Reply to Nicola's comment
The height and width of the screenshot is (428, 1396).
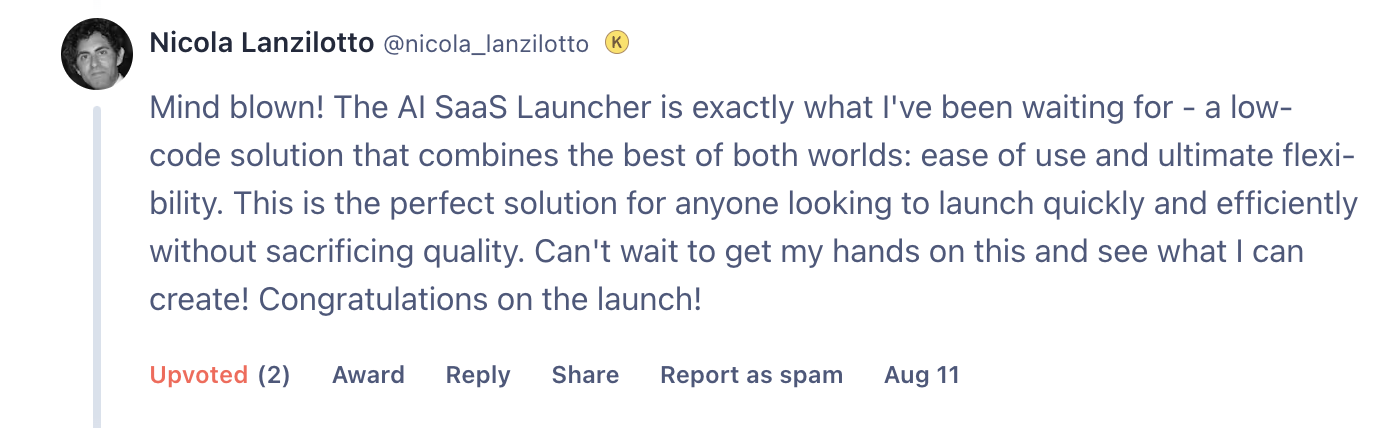478,375
